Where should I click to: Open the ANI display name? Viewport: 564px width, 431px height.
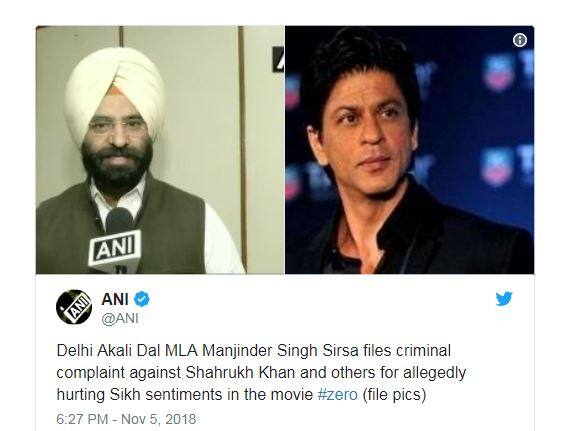115,299
